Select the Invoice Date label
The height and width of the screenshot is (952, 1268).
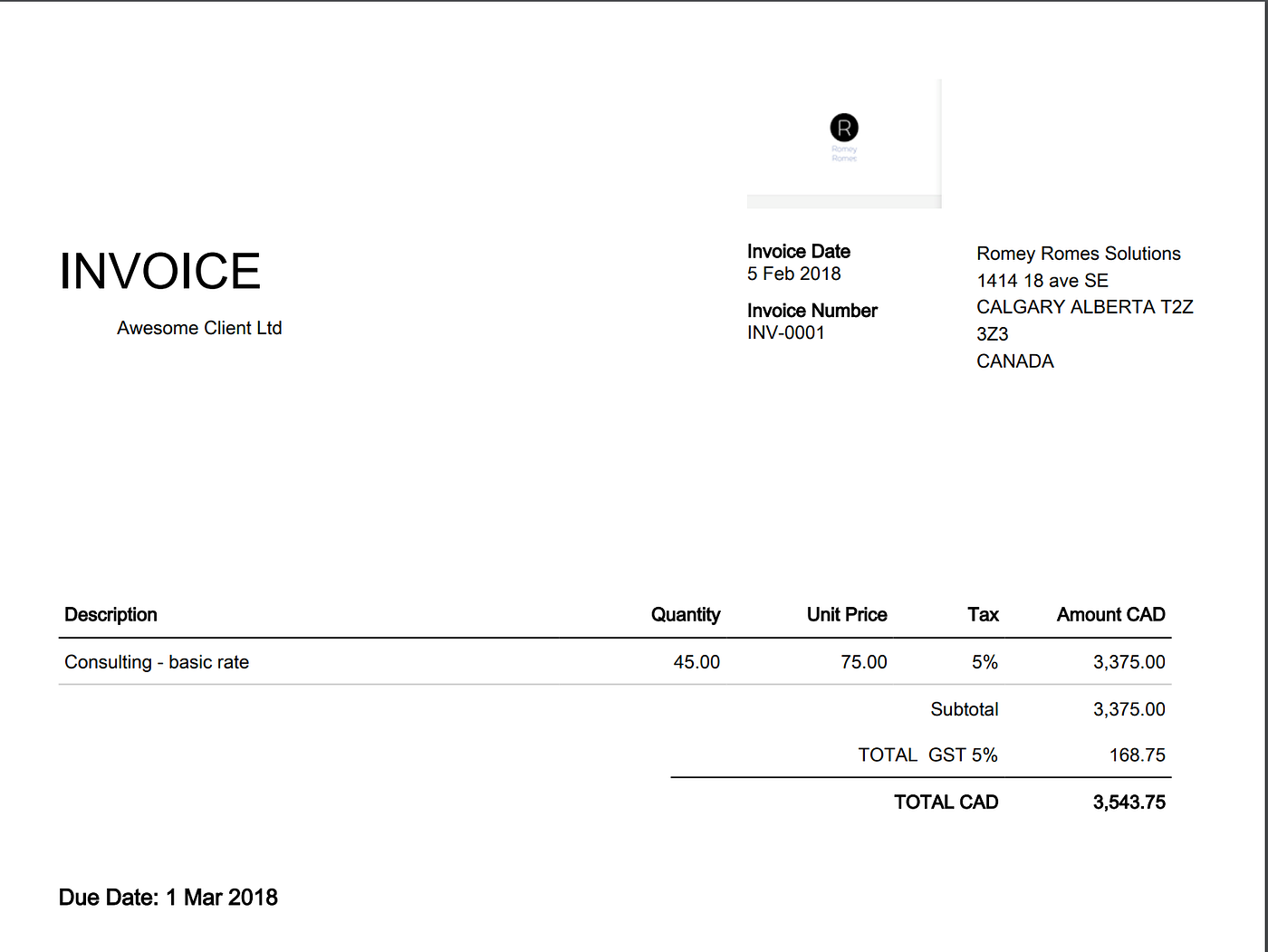799,252
